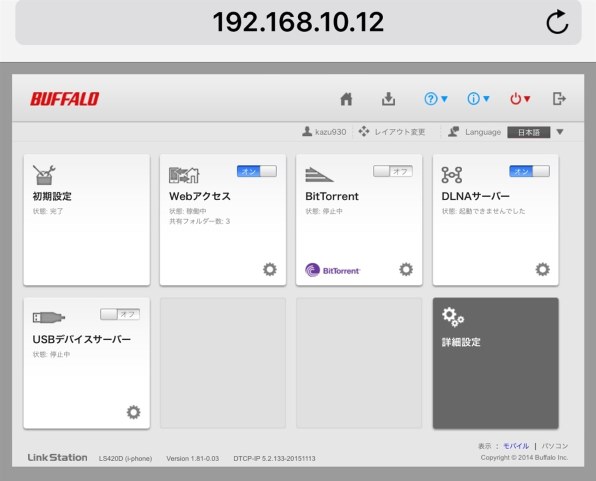Click the USBデバイスサーバー title text

(x=82, y=339)
